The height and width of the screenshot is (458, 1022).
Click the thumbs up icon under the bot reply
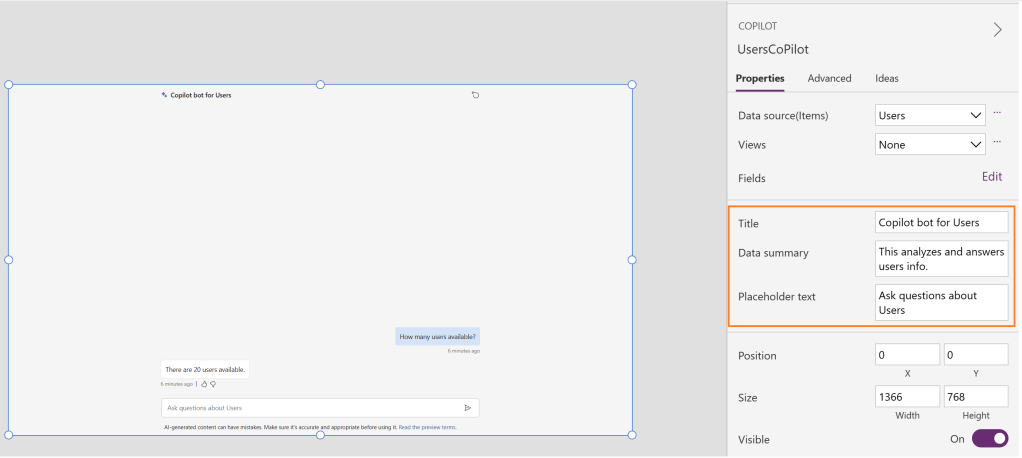204,384
